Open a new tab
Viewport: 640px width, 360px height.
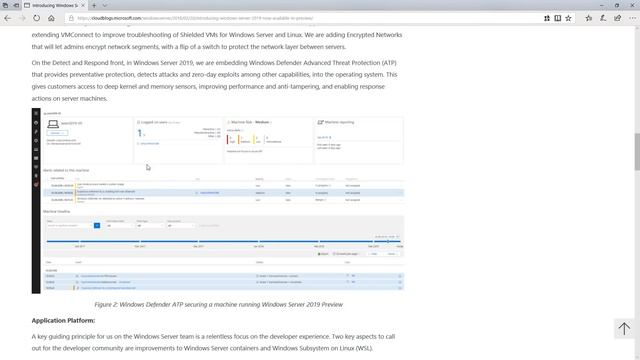point(94,6)
